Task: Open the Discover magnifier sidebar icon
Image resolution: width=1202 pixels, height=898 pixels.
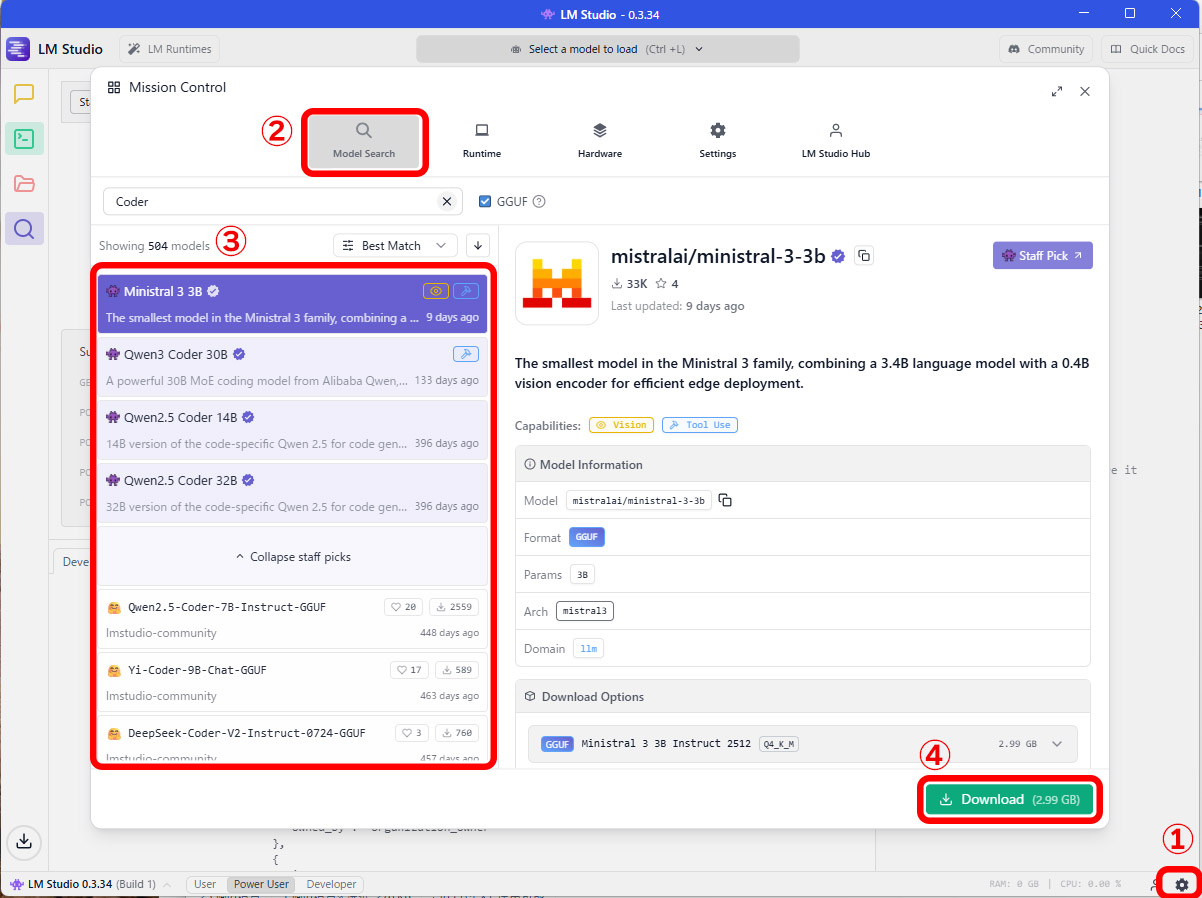Action: [24, 229]
